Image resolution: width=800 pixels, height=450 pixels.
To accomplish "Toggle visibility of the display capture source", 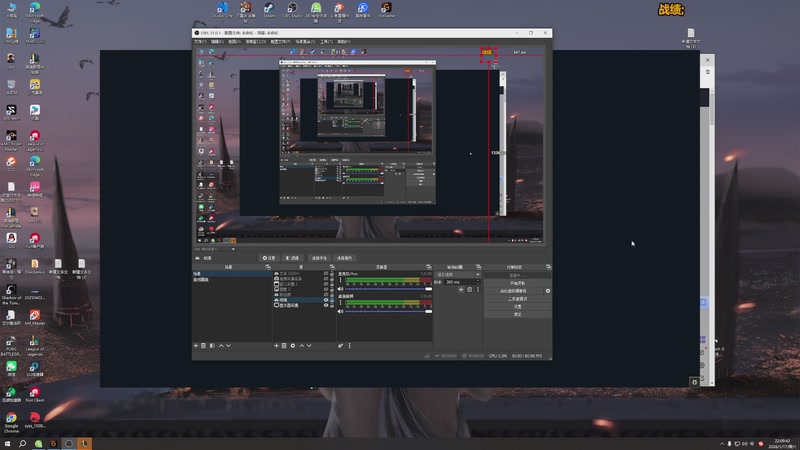I will (x=327, y=305).
